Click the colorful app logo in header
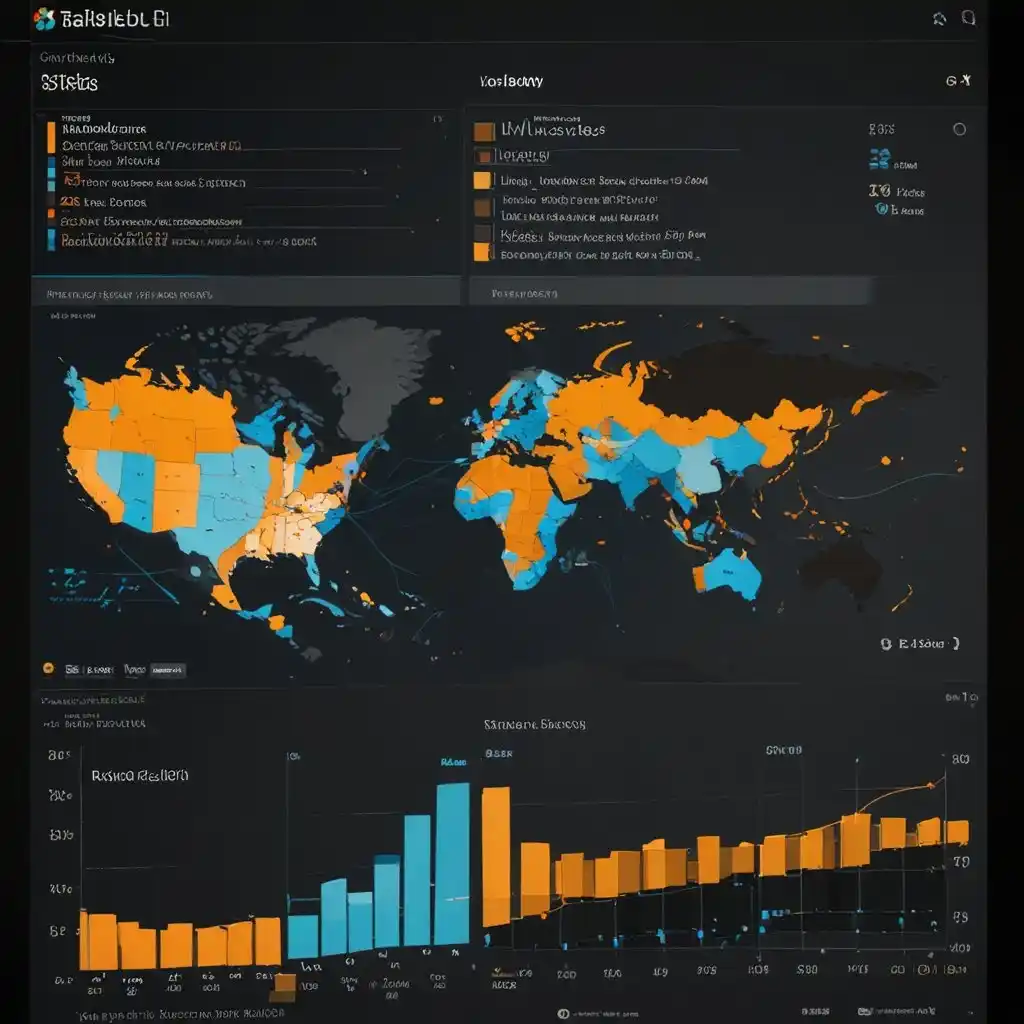The width and height of the screenshot is (1024, 1024). (44, 19)
